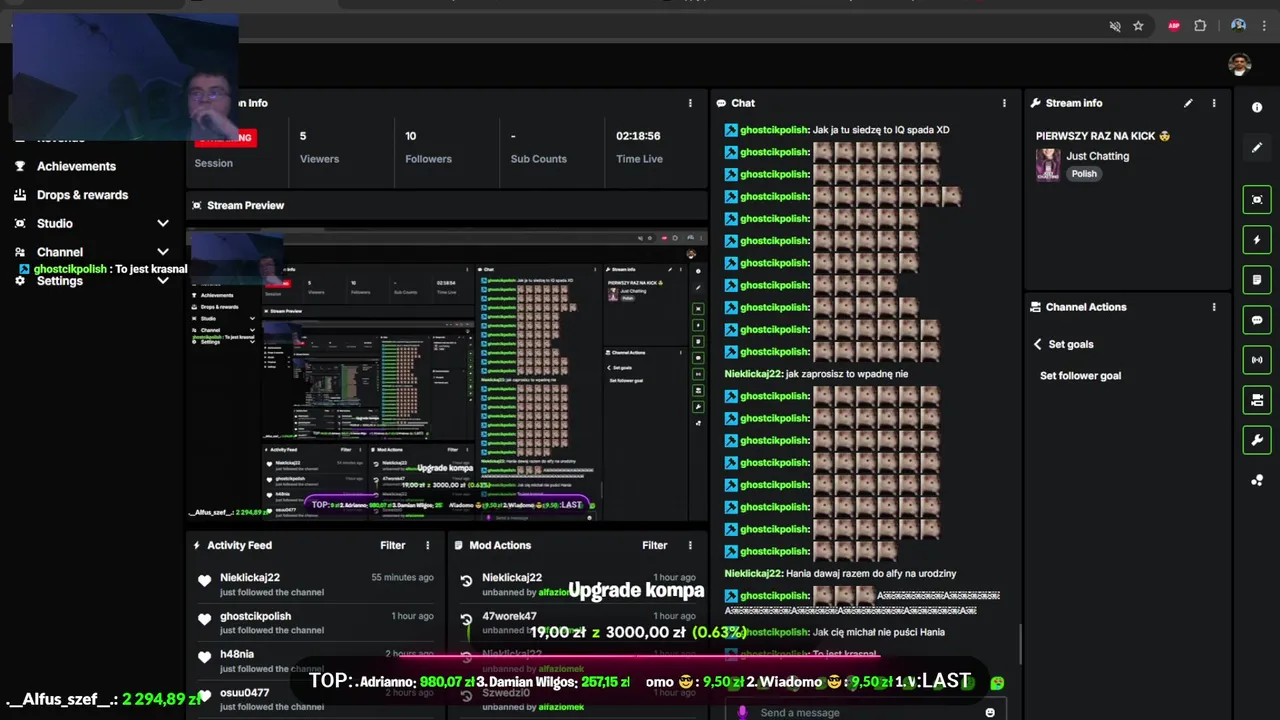Toggle the Stream Preview widget in right sidebar

coord(1257,200)
